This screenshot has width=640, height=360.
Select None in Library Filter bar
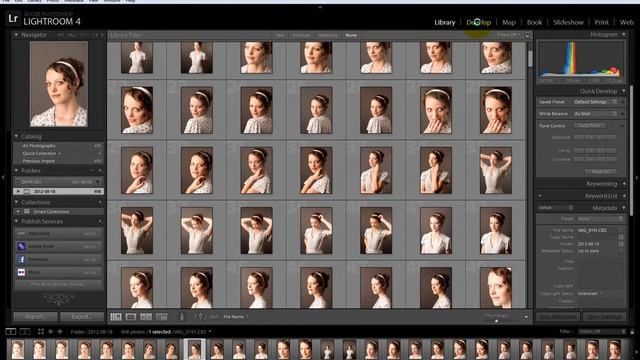click(351, 36)
